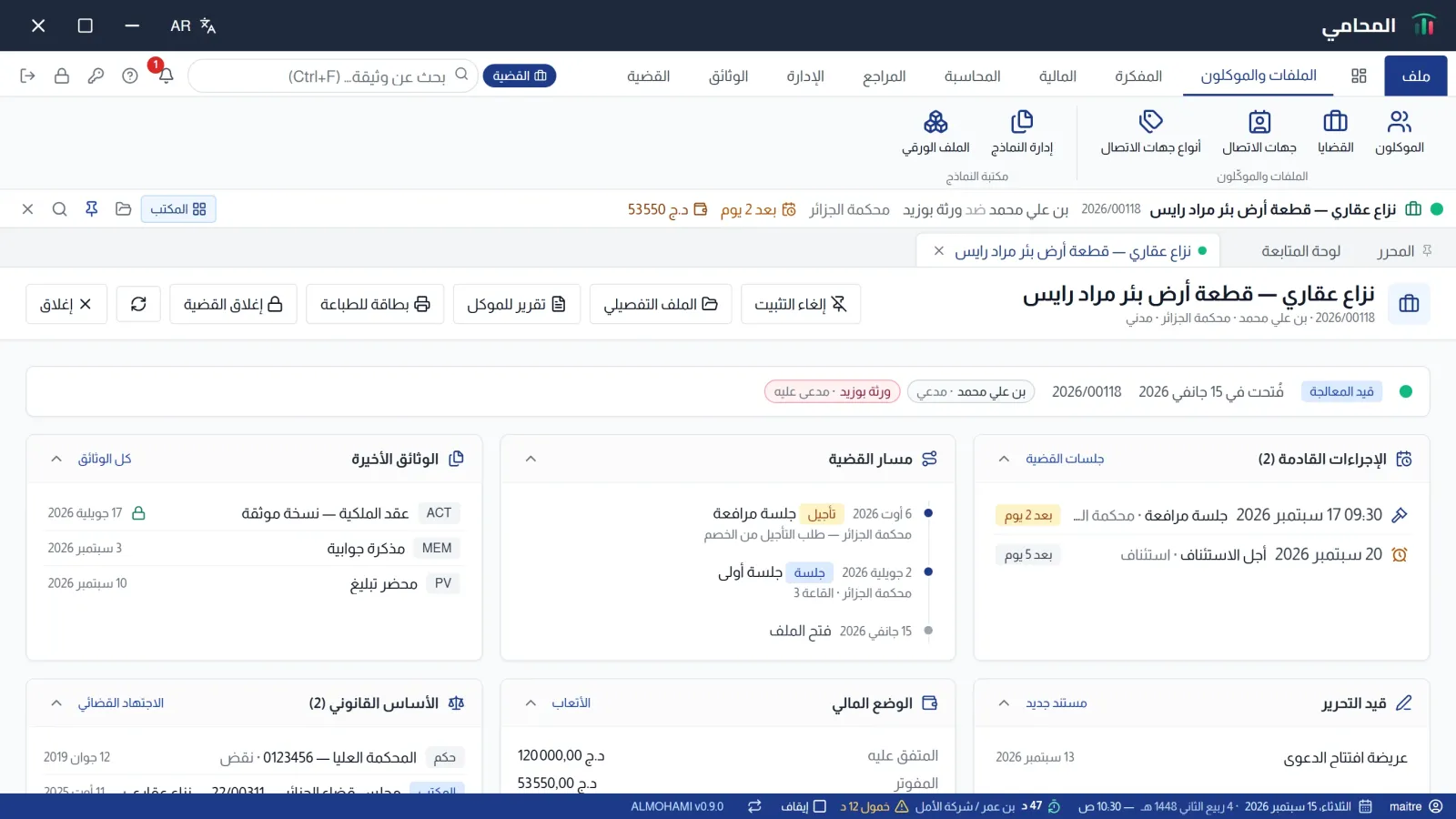This screenshot has width=1456, height=819.
Task: Click the briefcase icon beside the case title
Action: click(x=1409, y=304)
